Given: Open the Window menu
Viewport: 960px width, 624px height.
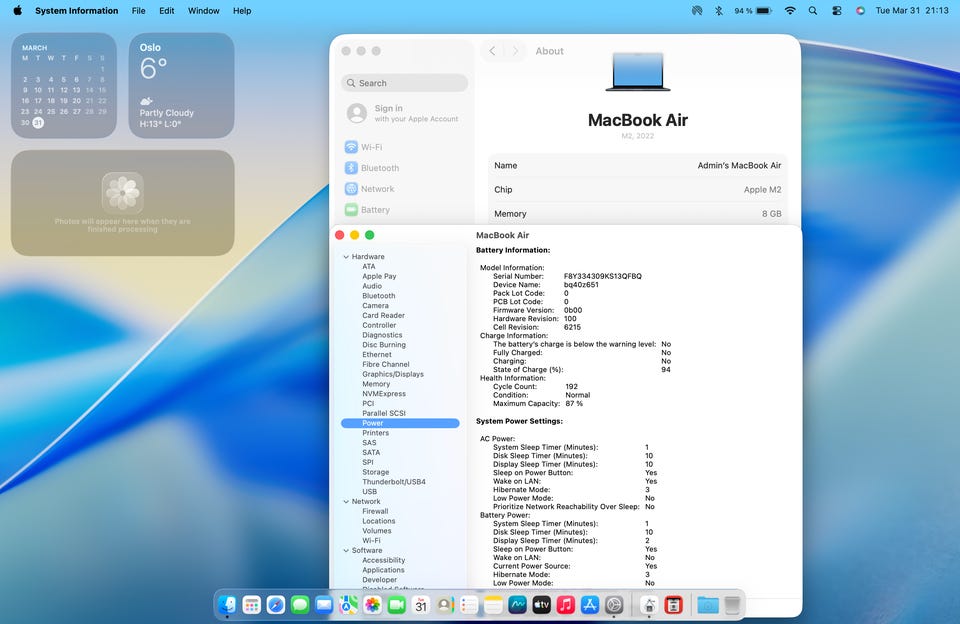Looking at the screenshot, I should [x=203, y=11].
